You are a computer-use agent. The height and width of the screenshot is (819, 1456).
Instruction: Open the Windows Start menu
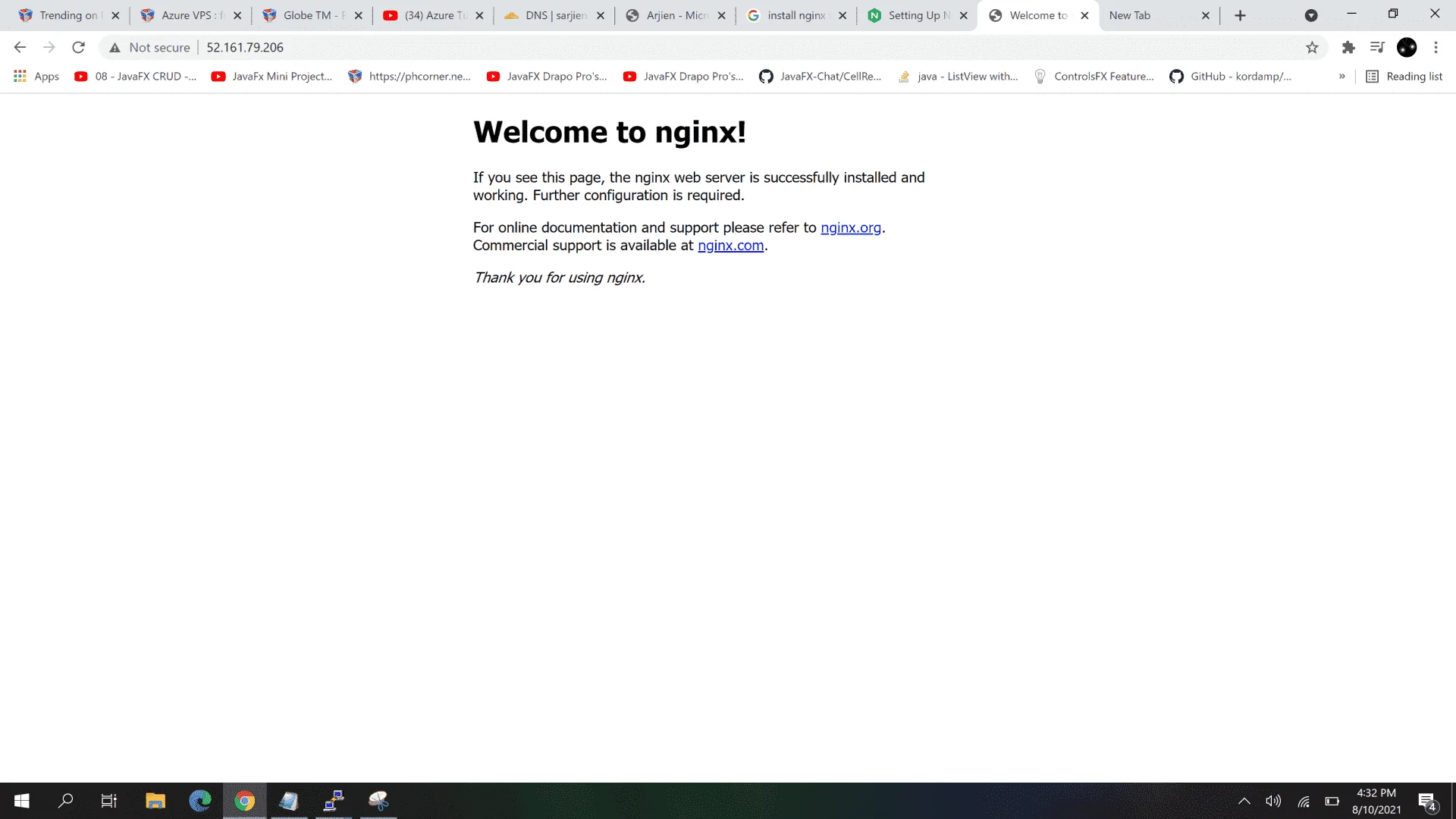point(22,801)
